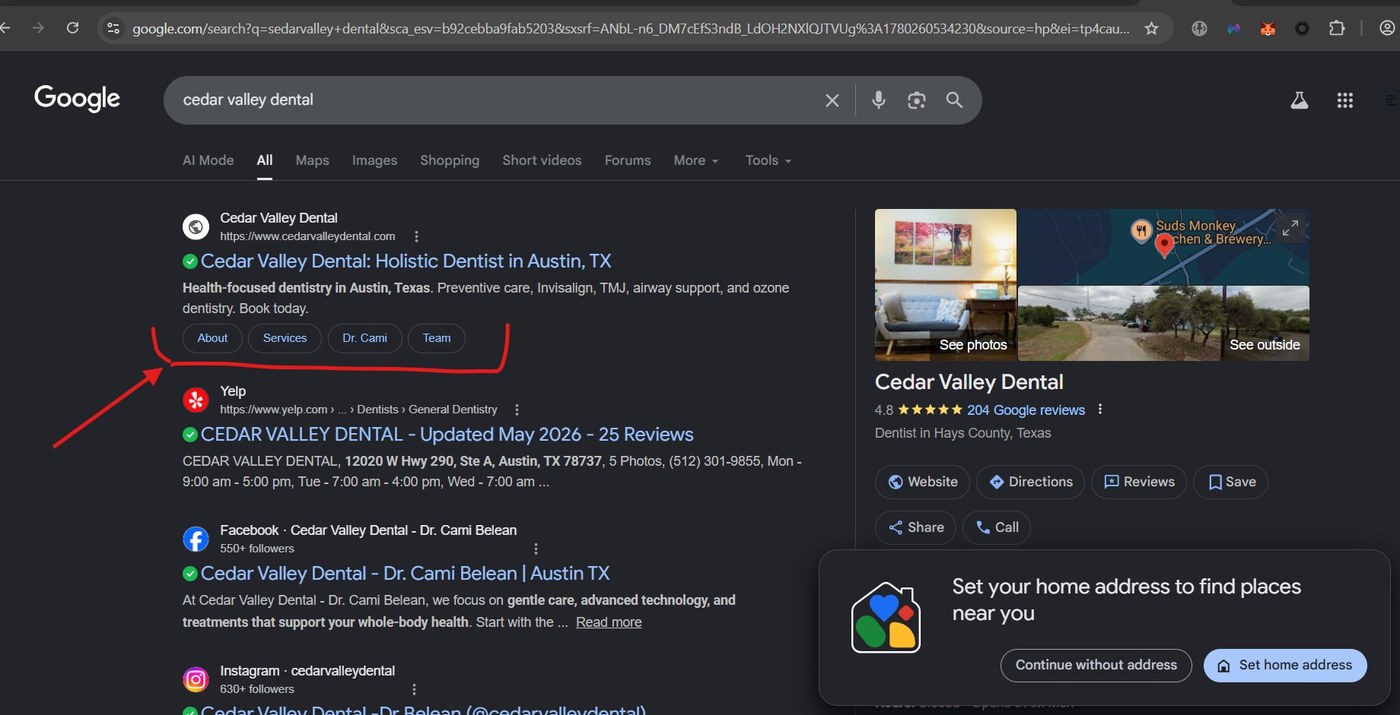Open site information icon in address bar

click(113, 29)
